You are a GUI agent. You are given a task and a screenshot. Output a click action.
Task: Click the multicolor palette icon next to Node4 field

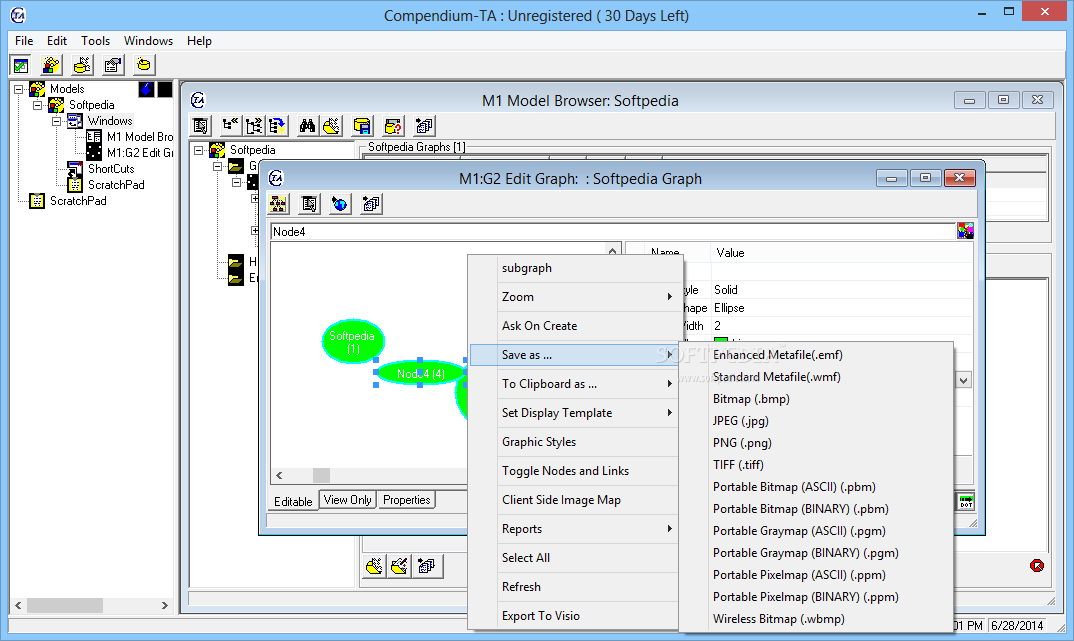966,231
